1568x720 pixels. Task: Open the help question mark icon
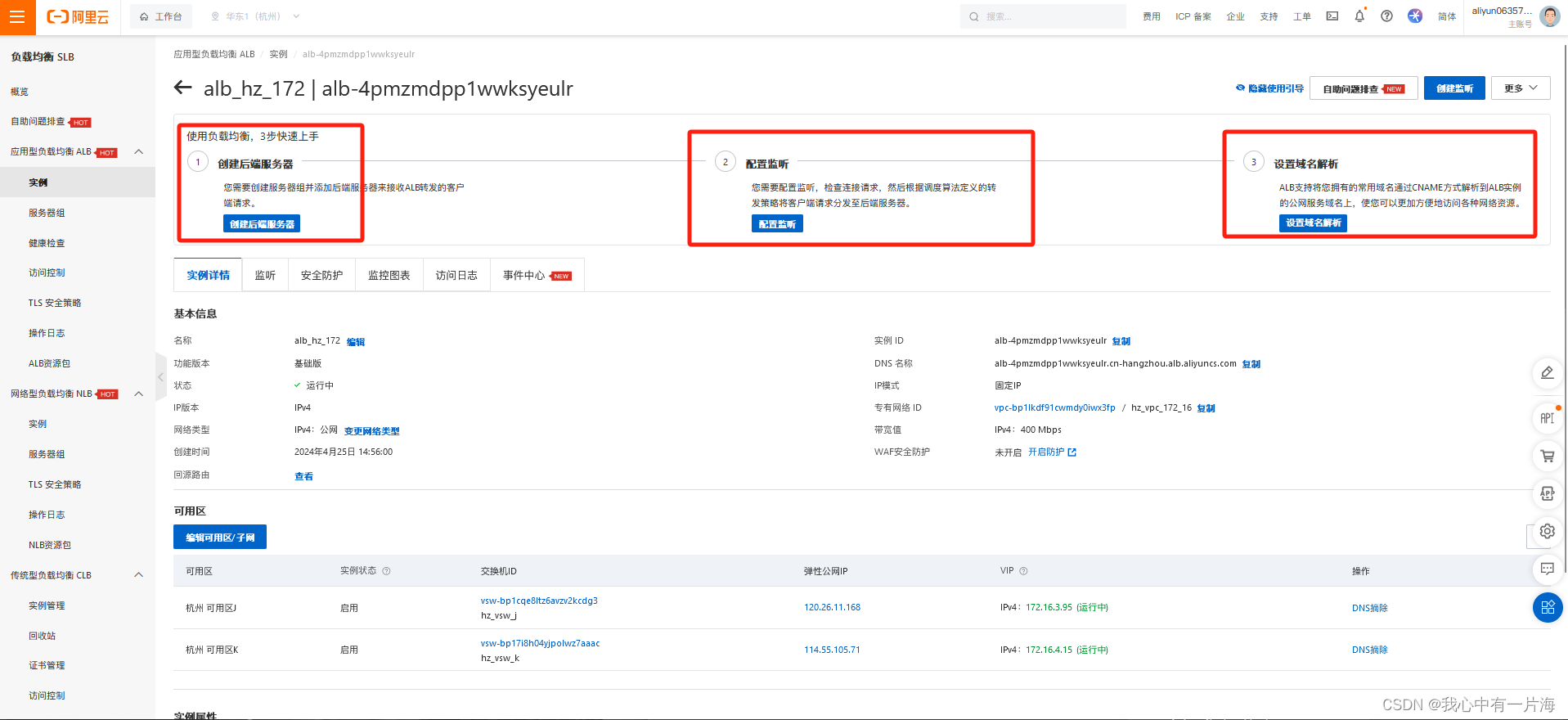click(1386, 16)
